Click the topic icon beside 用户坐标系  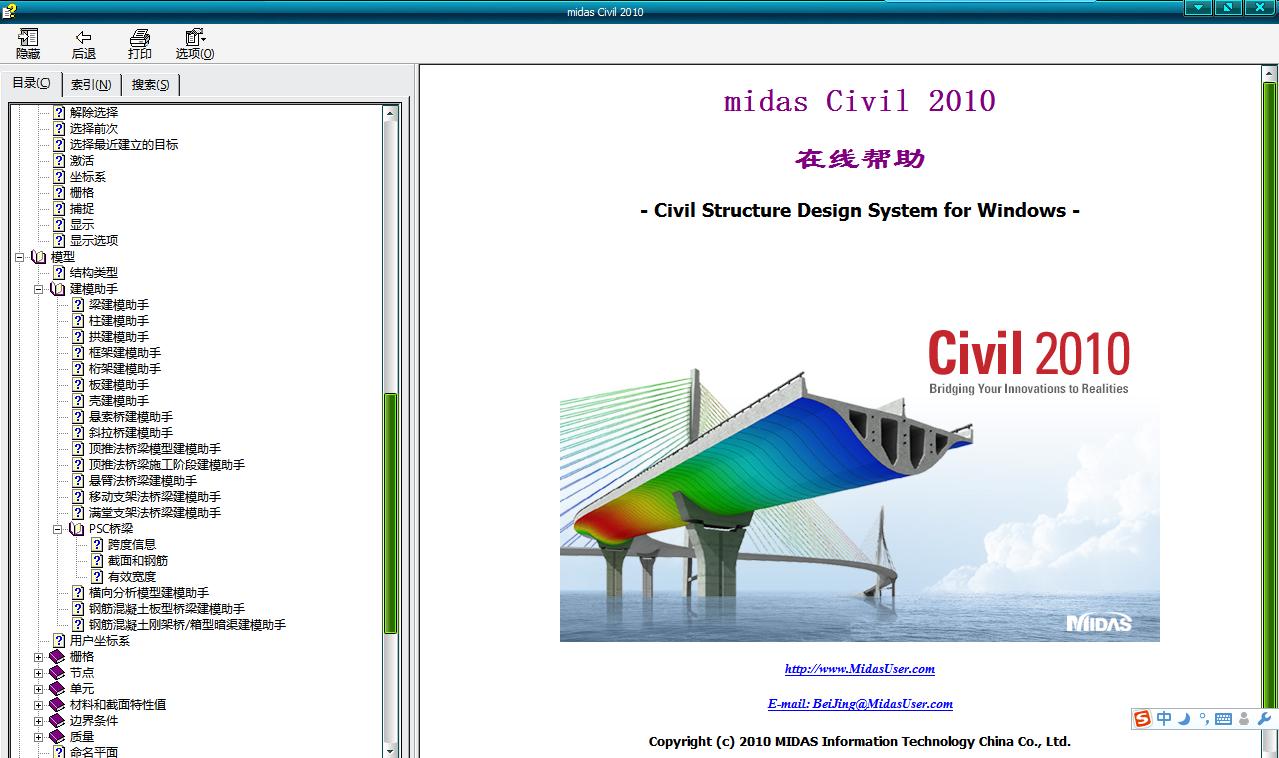[x=59, y=641]
